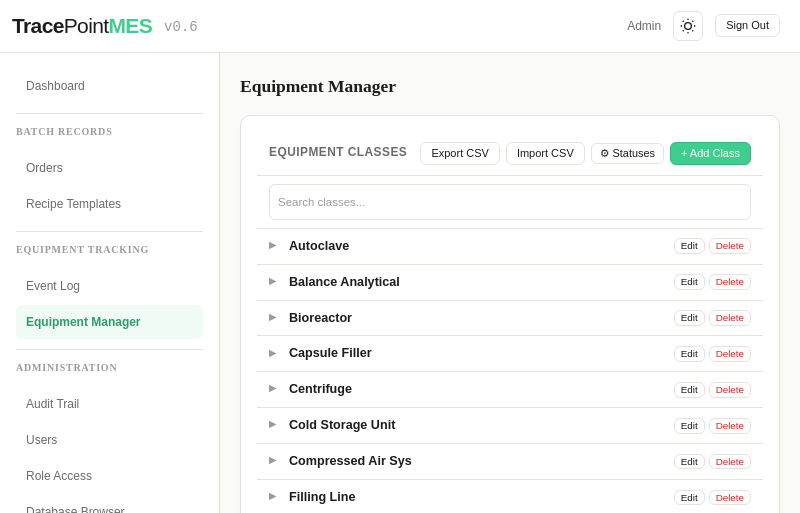Edit the Autoclave class
This screenshot has width=800, height=513.
[689, 246]
